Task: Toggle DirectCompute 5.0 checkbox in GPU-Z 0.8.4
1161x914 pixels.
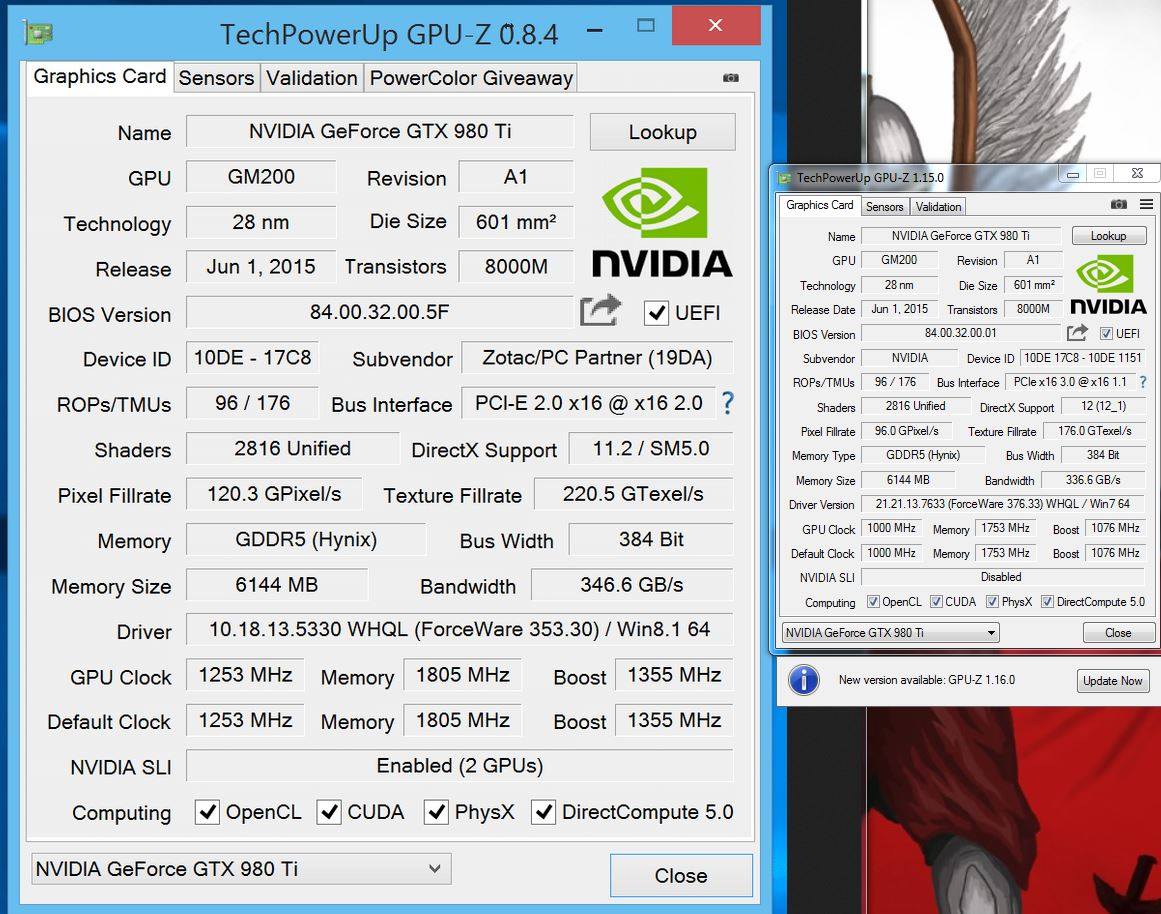Action: [x=543, y=812]
